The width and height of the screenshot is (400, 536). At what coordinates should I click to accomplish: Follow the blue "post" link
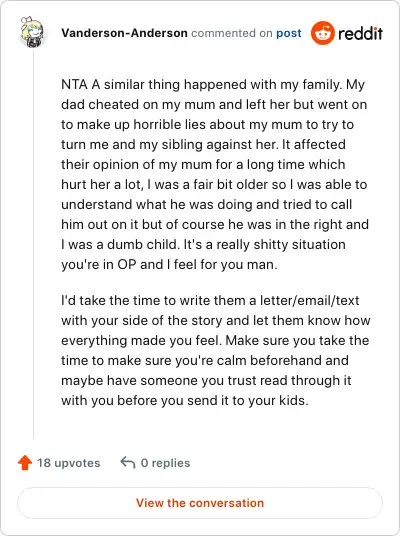pyautogui.click(x=289, y=34)
